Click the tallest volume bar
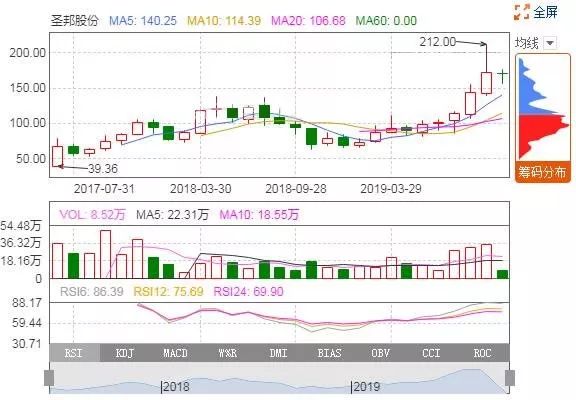This screenshot has width=576, height=400. pos(105,254)
